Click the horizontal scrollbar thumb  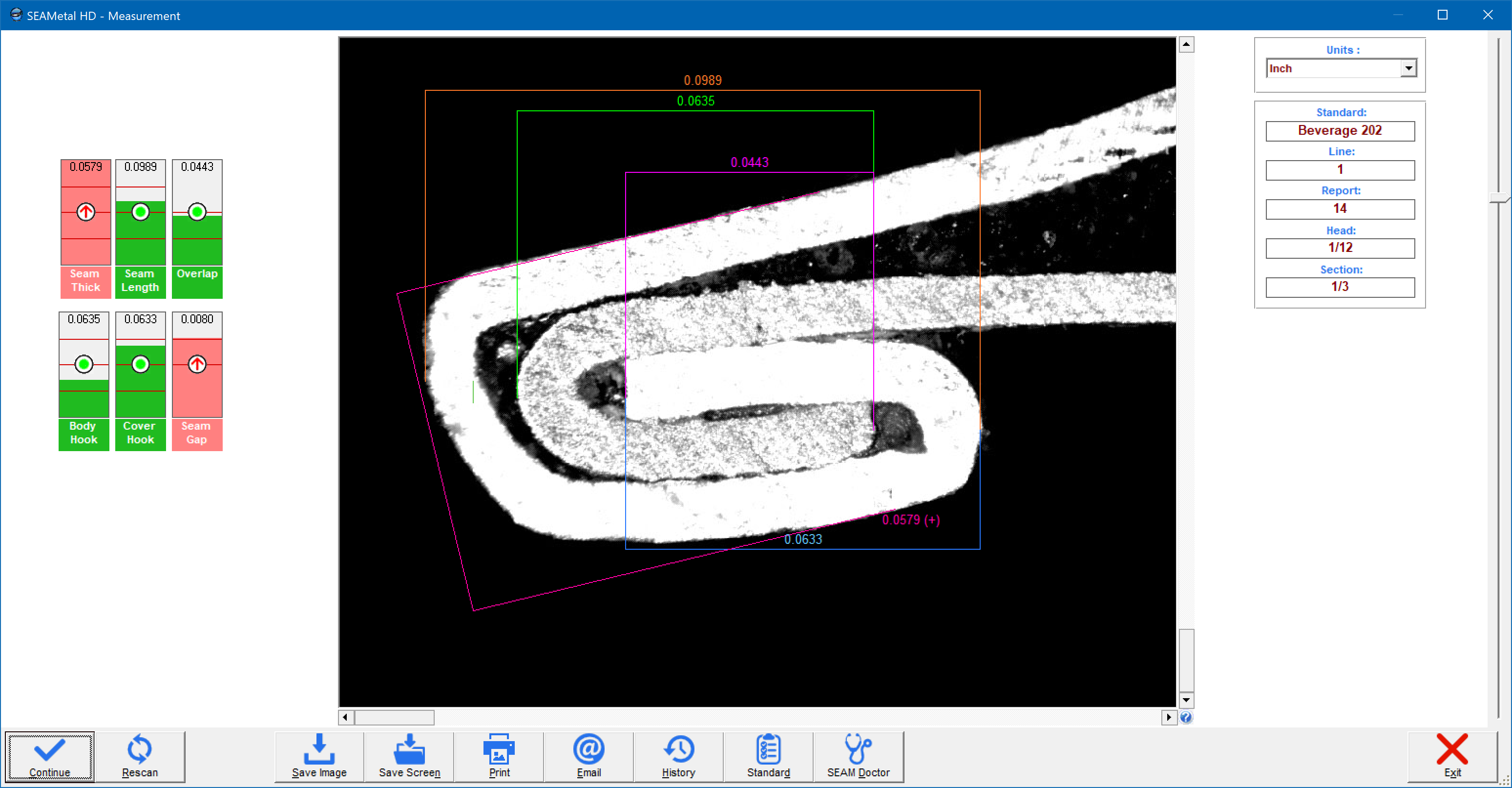[395, 717]
